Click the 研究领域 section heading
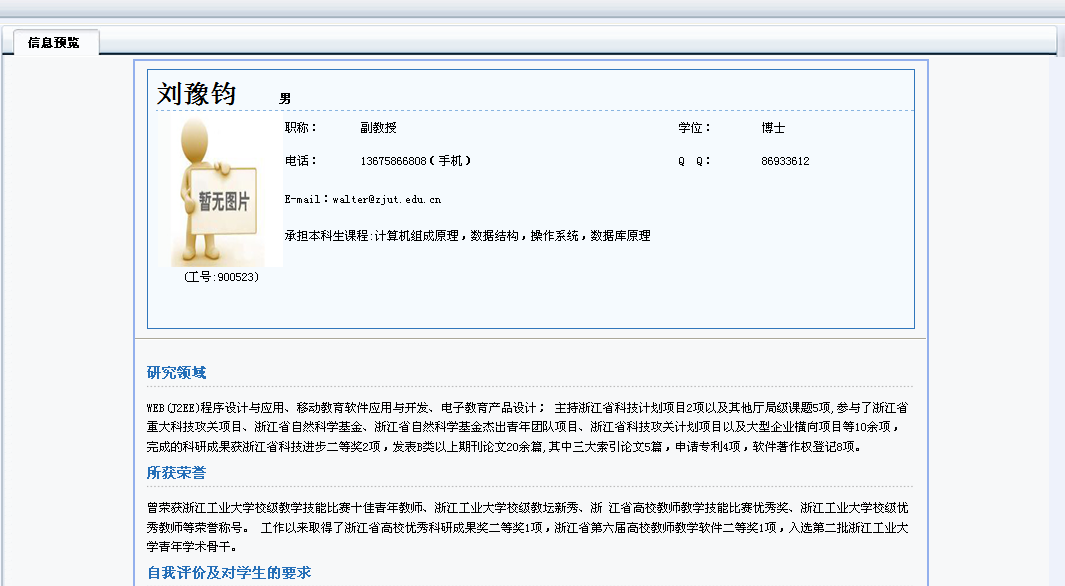Viewport: 1065px width, 586px height. pos(177,373)
